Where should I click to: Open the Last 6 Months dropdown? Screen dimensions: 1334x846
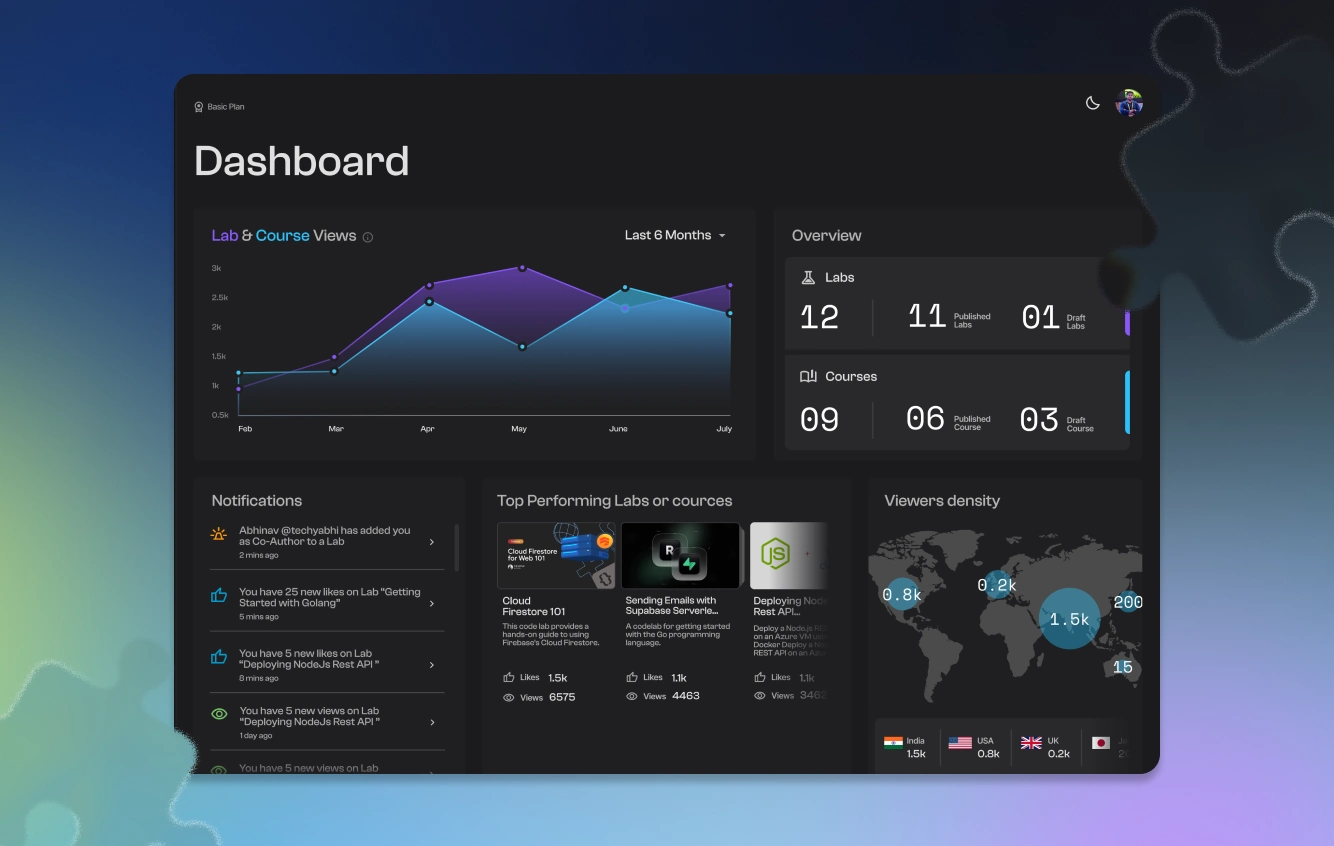(x=675, y=235)
